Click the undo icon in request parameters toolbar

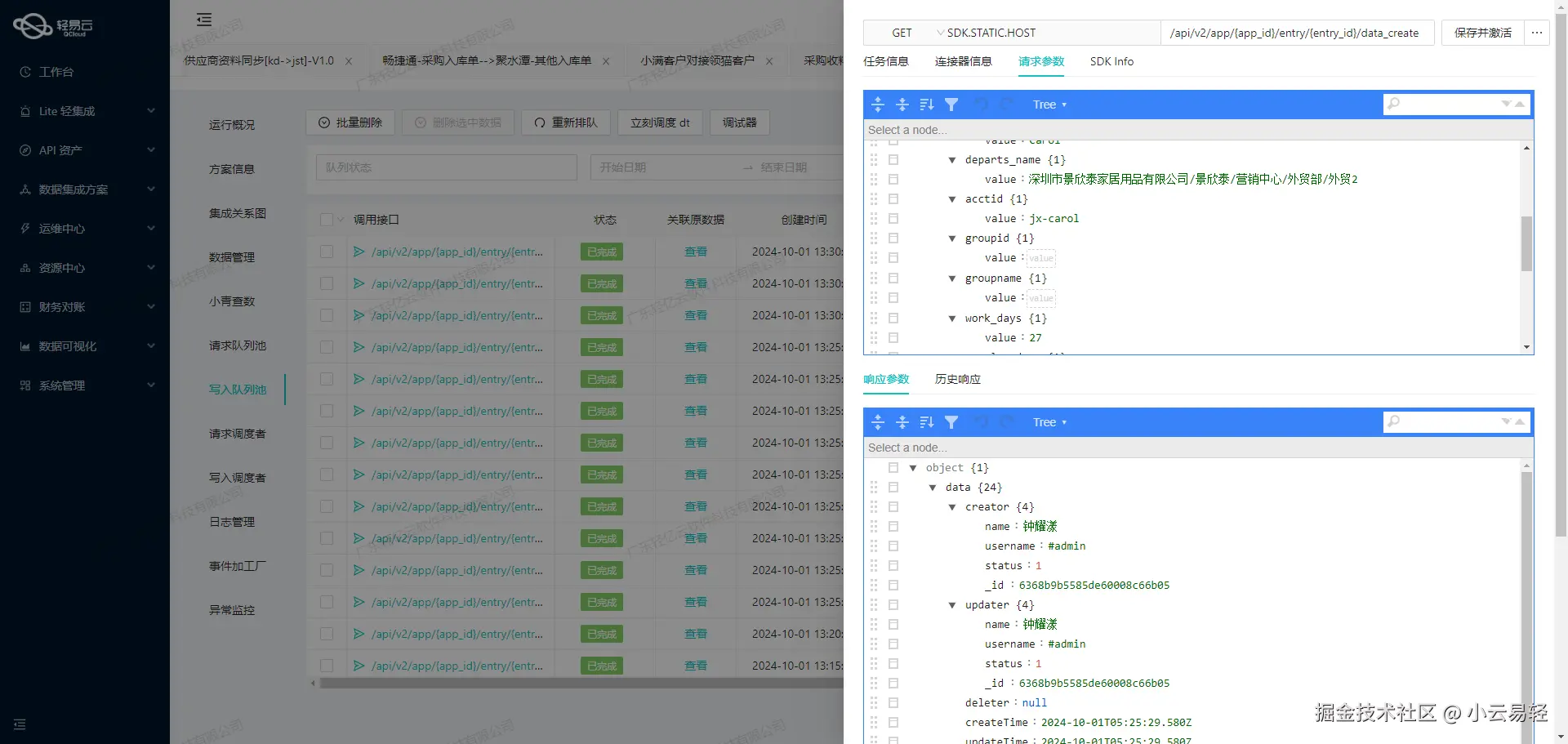(982, 104)
